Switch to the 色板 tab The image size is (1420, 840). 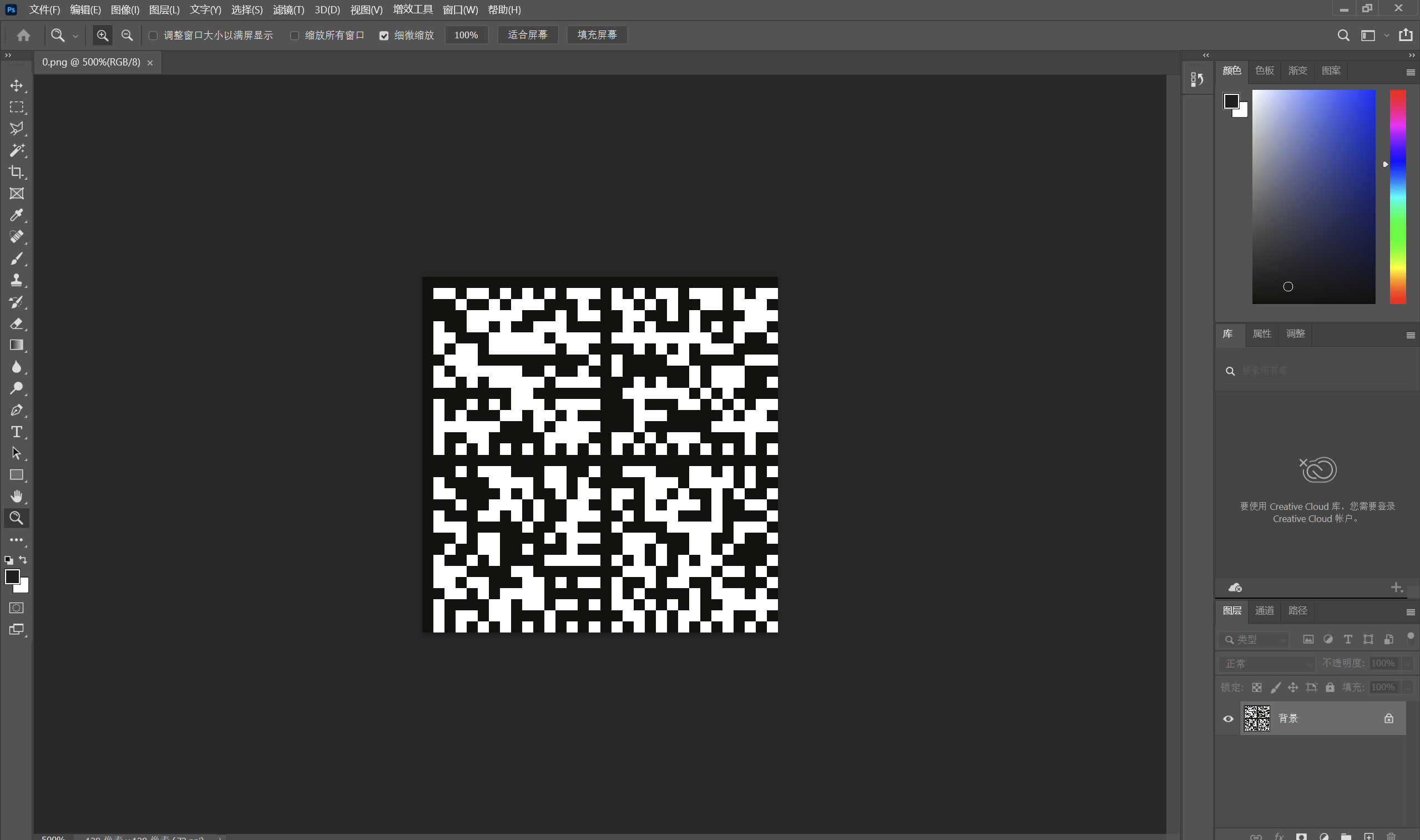click(x=1265, y=70)
